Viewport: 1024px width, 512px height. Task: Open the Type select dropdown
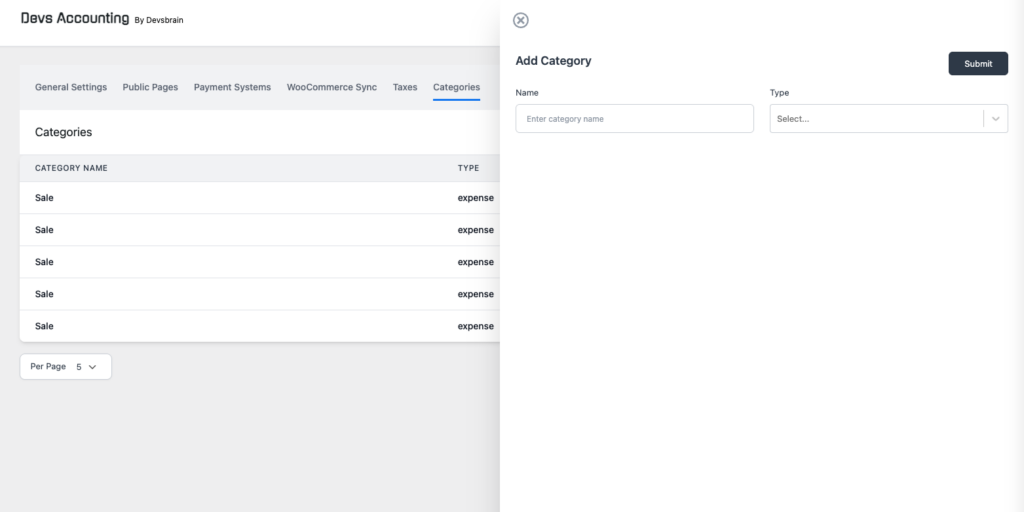coord(888,119)
